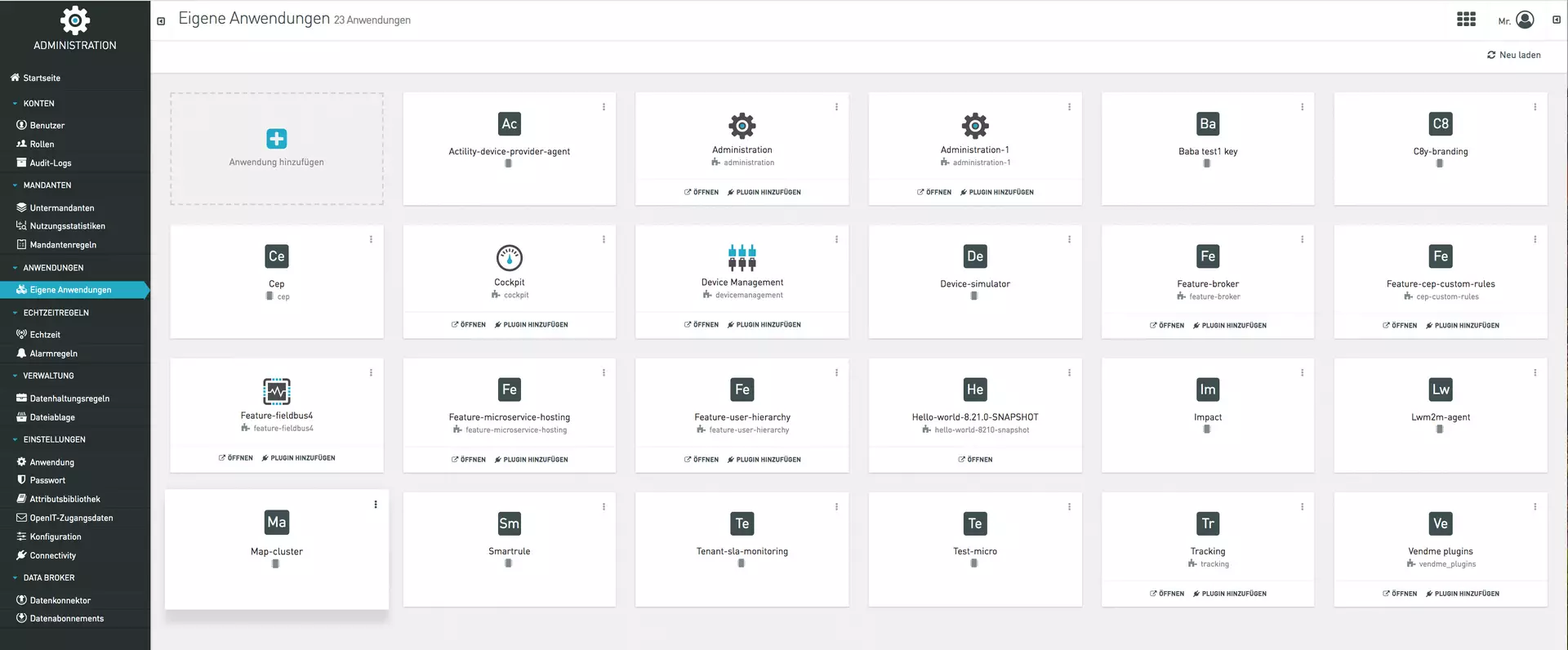Click the plus icon to add application
Viewport: 1568px width, 650px height.
276,139
